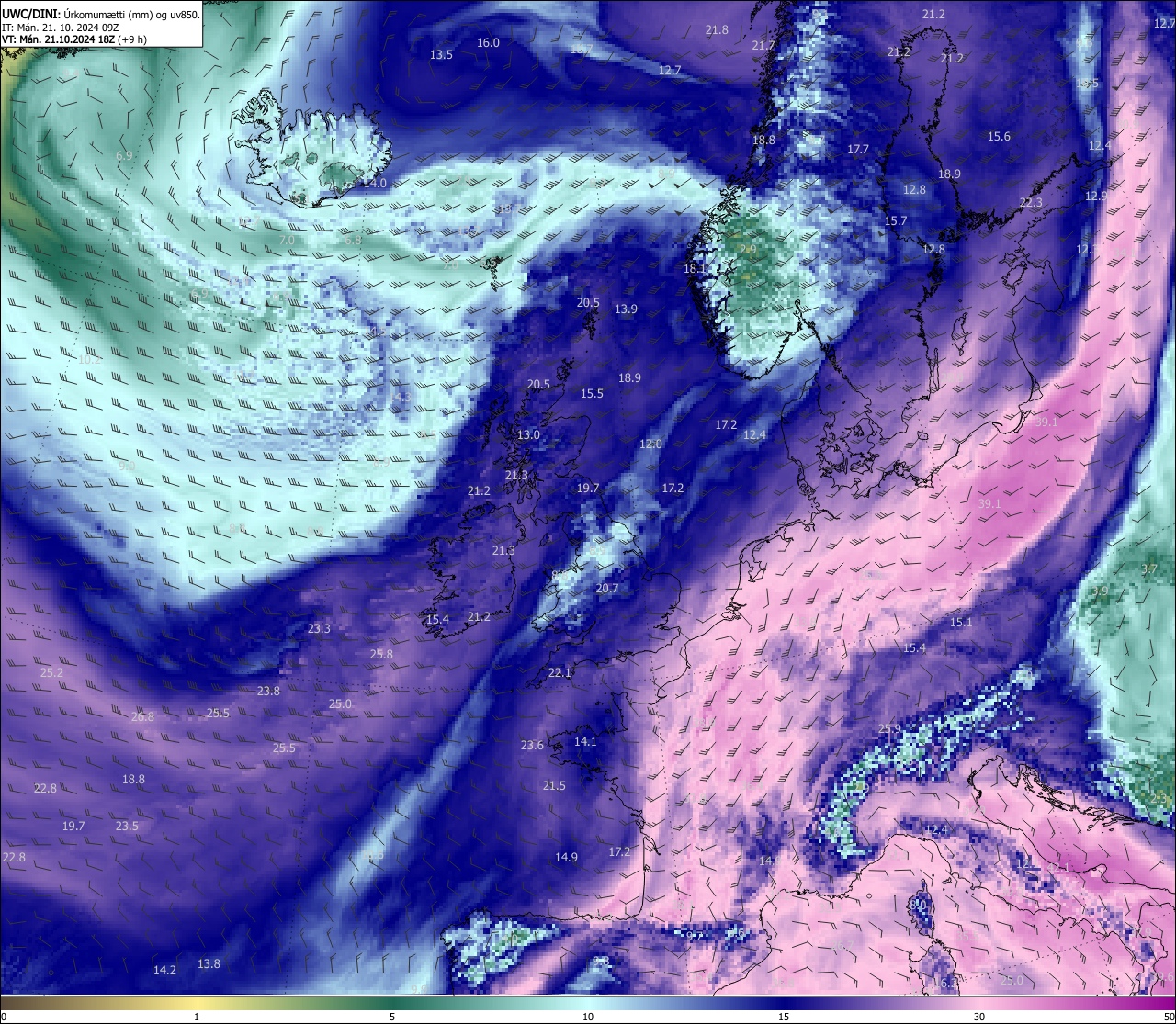Image resolution: width=1176 pixels, height=1024 pixels.
Task: Click the 13.8 value label
Action: (209, 964)
